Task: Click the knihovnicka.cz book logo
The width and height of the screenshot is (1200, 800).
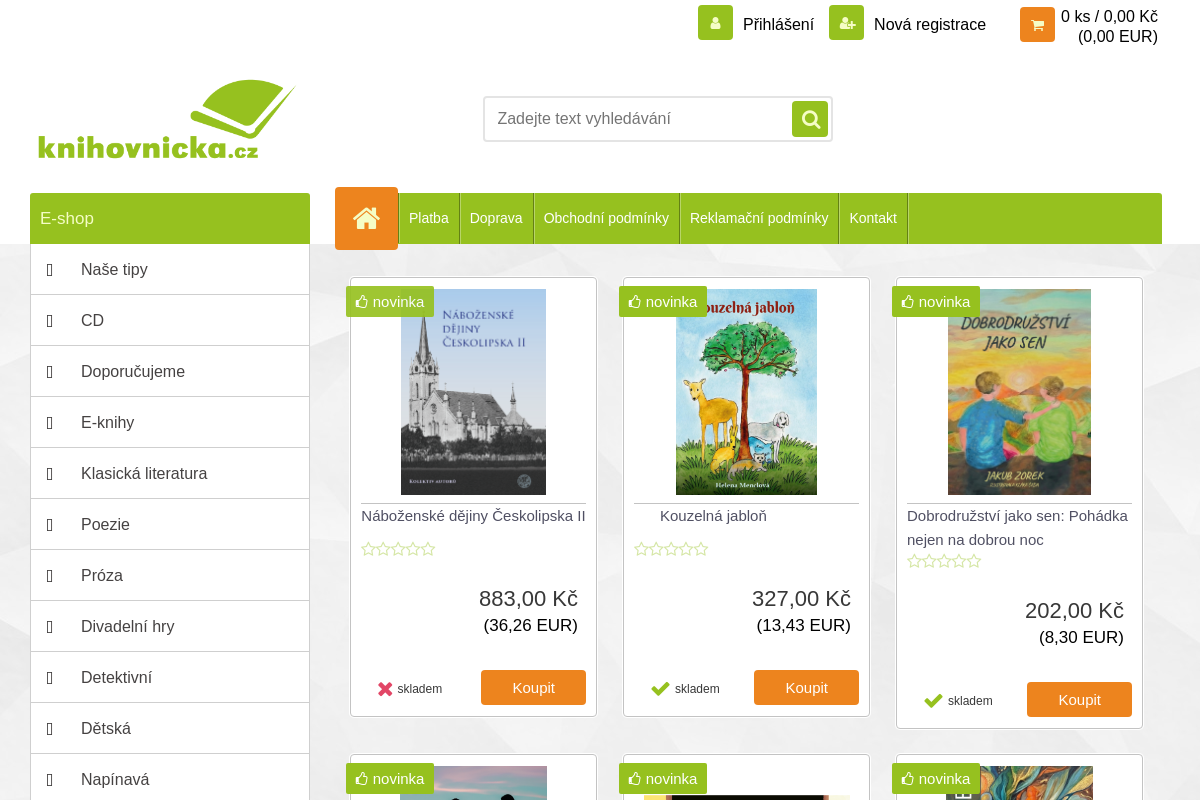Action: [x=166, y=118]
